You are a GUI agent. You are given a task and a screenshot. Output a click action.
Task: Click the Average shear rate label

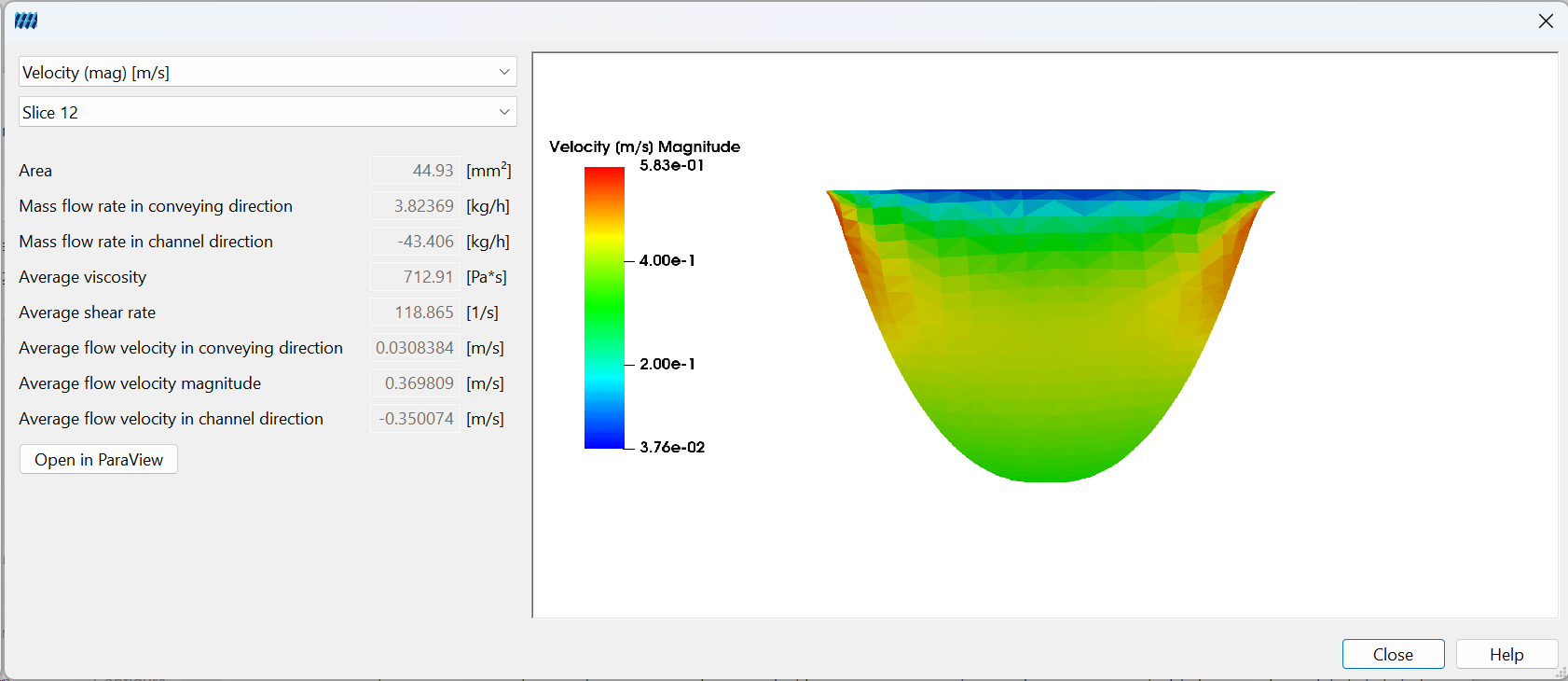(87, 313)
